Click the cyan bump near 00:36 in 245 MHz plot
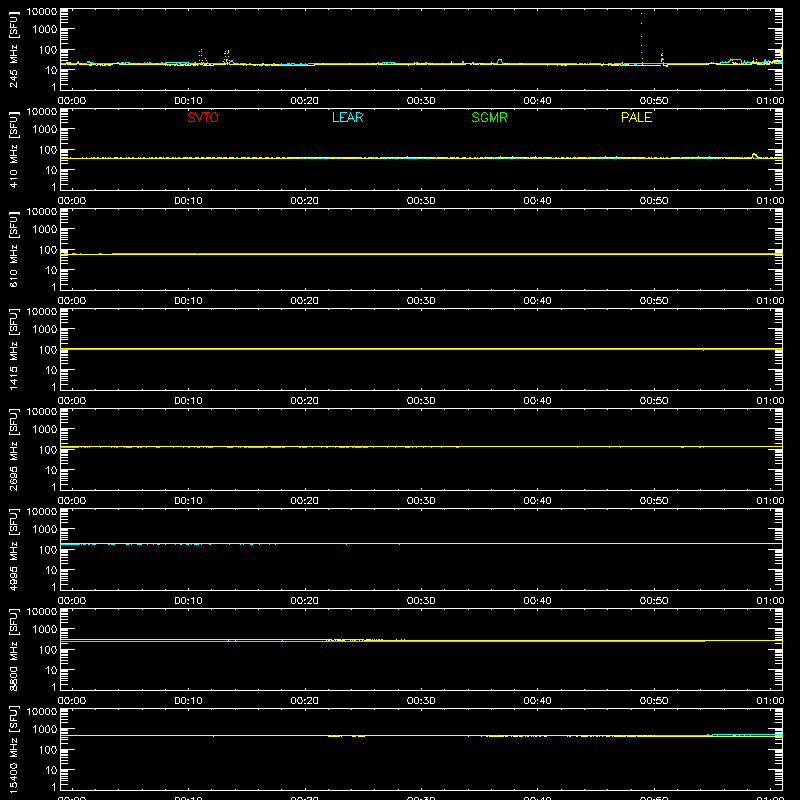Image resolution: width=800 pixels, height=800 pixels. (499, 62)
